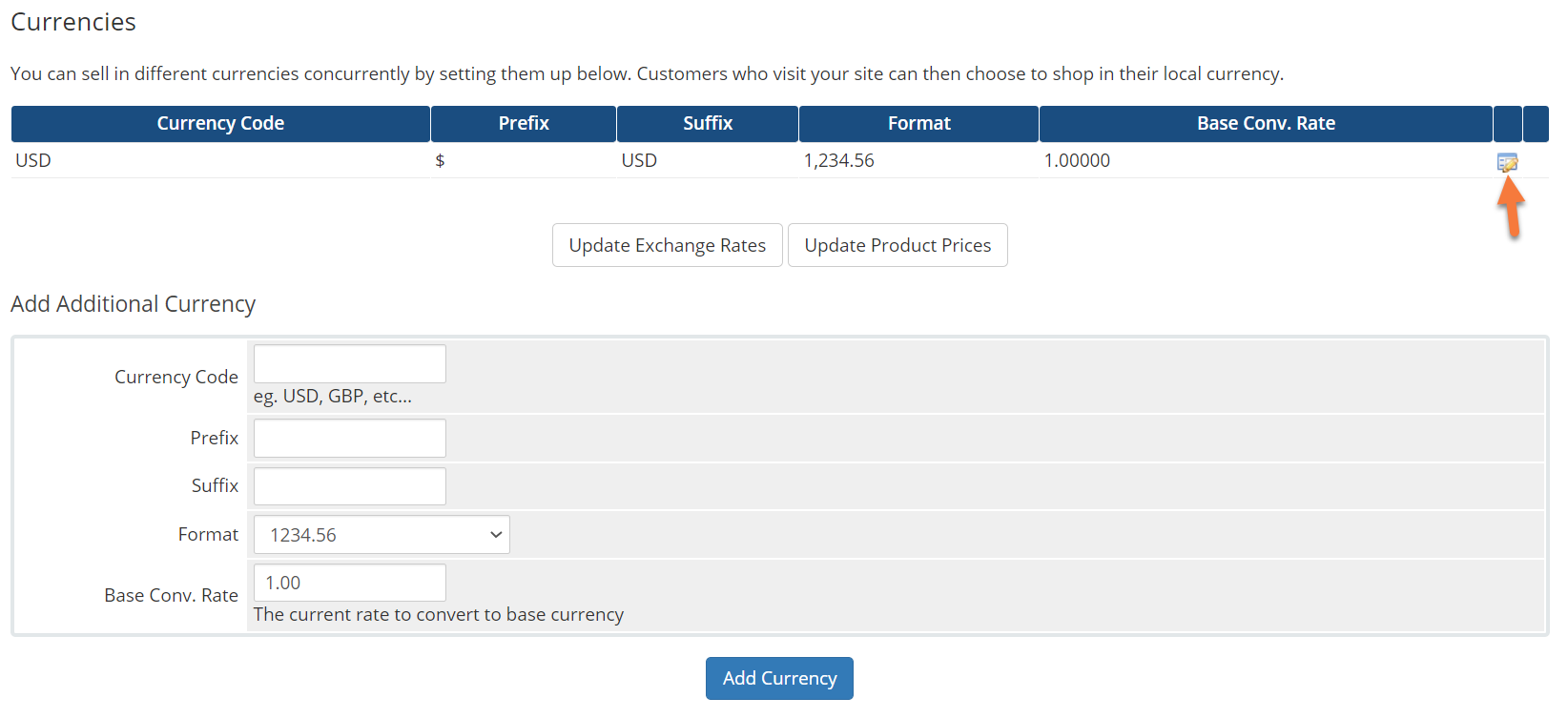
Task: Click the Format column header
Action: [918, 124]
